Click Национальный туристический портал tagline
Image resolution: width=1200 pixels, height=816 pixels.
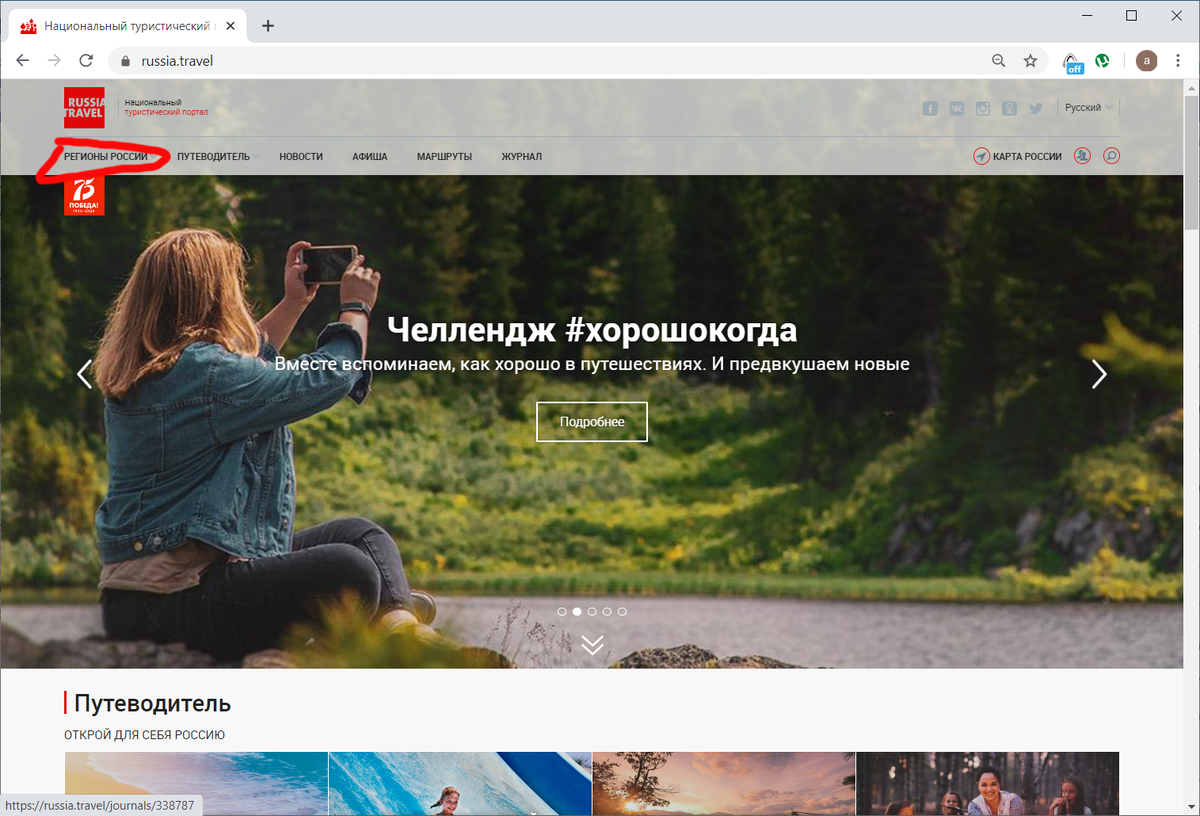[166, 107]
